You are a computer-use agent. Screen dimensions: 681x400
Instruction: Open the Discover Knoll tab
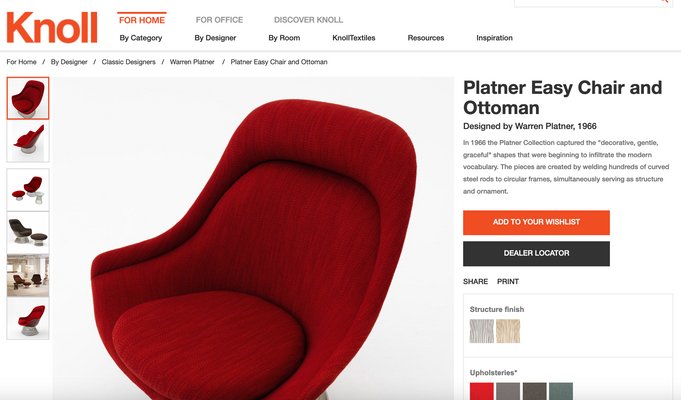tap(308, 20)
